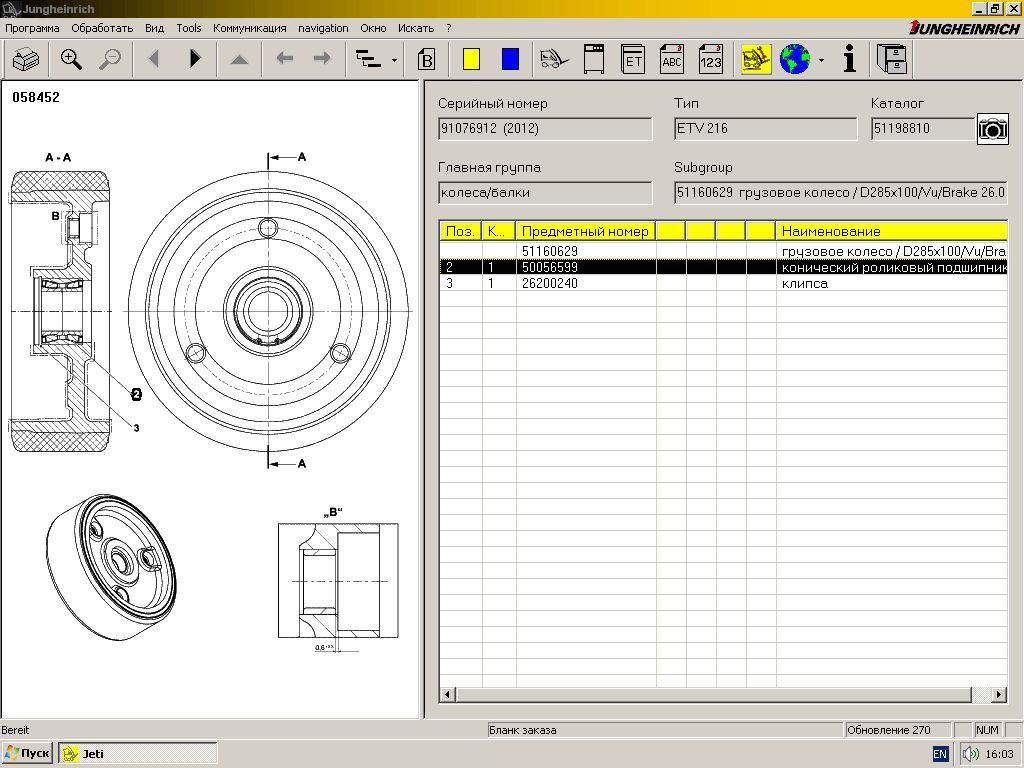
Task: Click the forklift truck icon
Action: coord(554,59)
